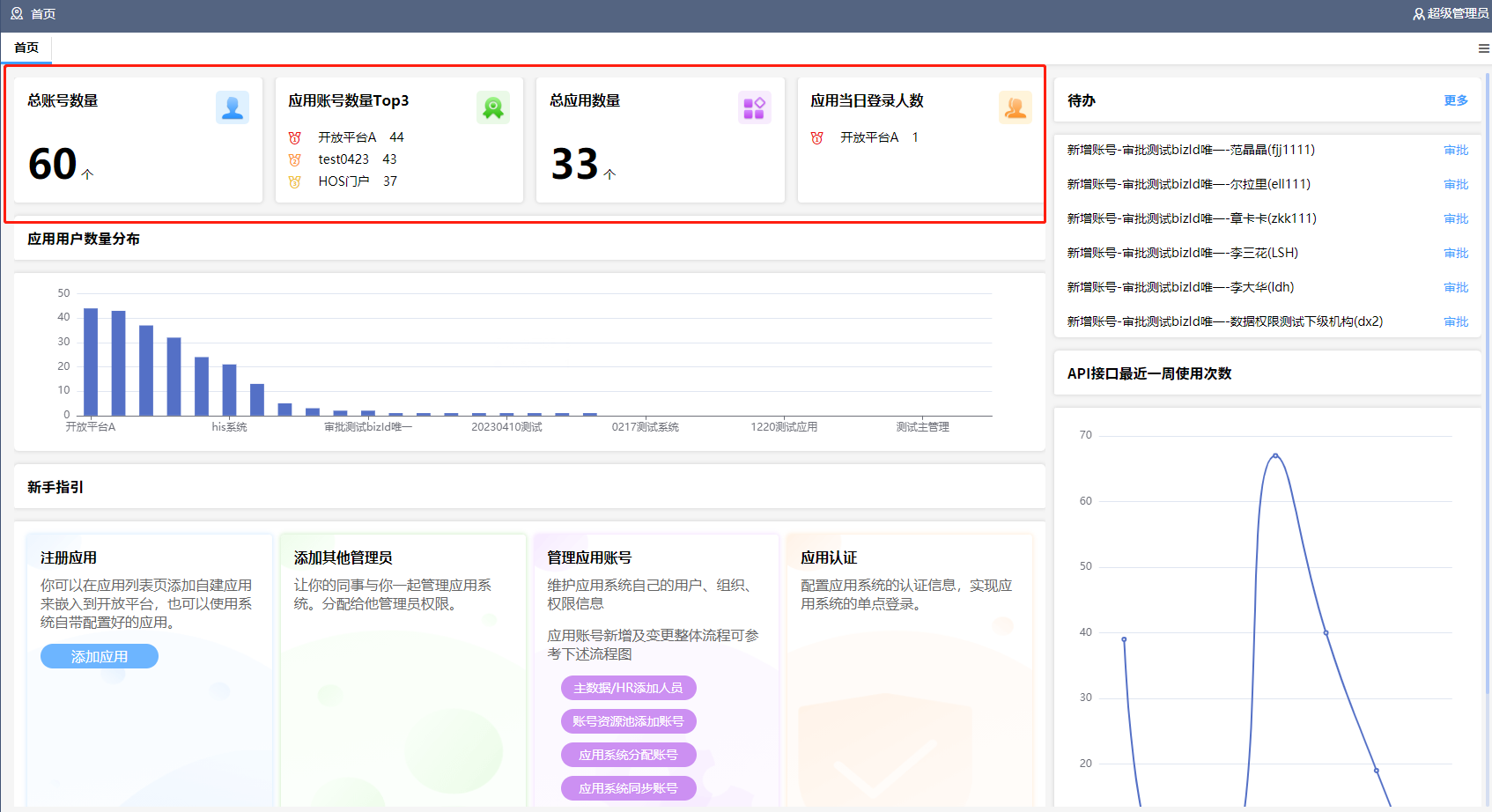Click the medal icon beside 开放平台A 1
Image resolution: width=1492 pixels, height=812 pixels.
[817, 137]
